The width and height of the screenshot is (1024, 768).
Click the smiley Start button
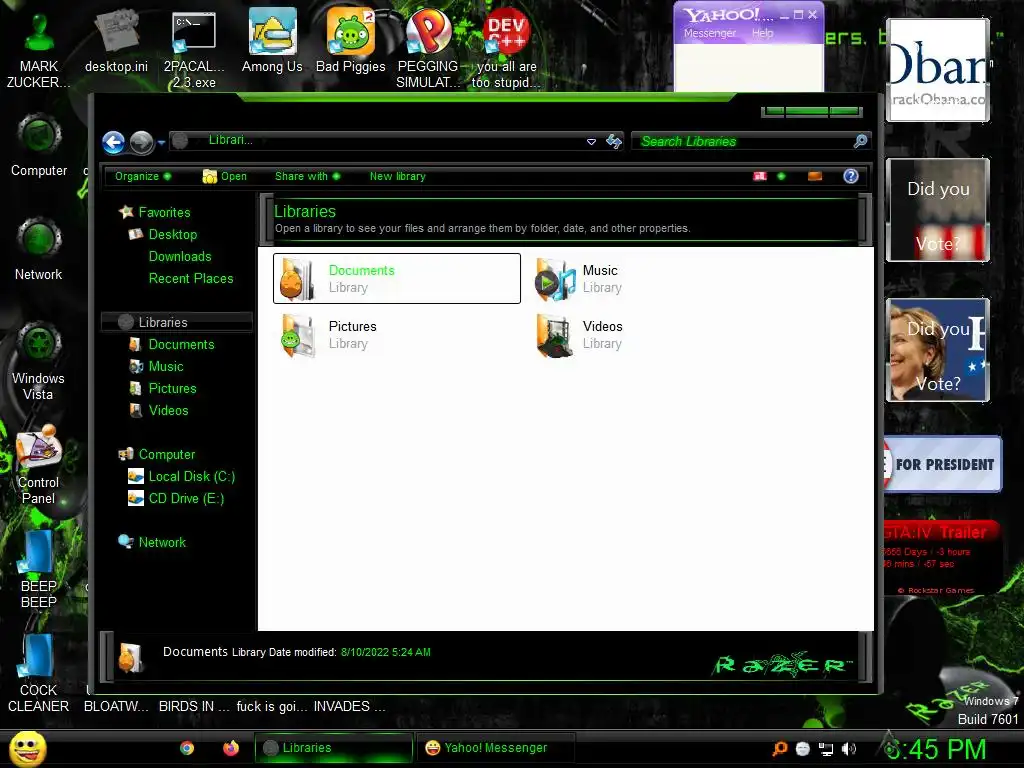[x=28, y=748]
